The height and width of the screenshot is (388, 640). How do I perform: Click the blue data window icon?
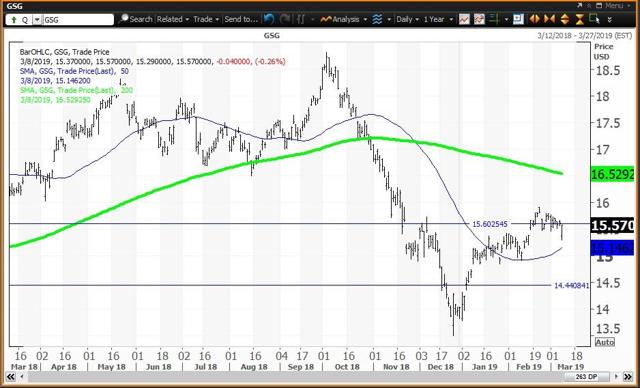518,19
